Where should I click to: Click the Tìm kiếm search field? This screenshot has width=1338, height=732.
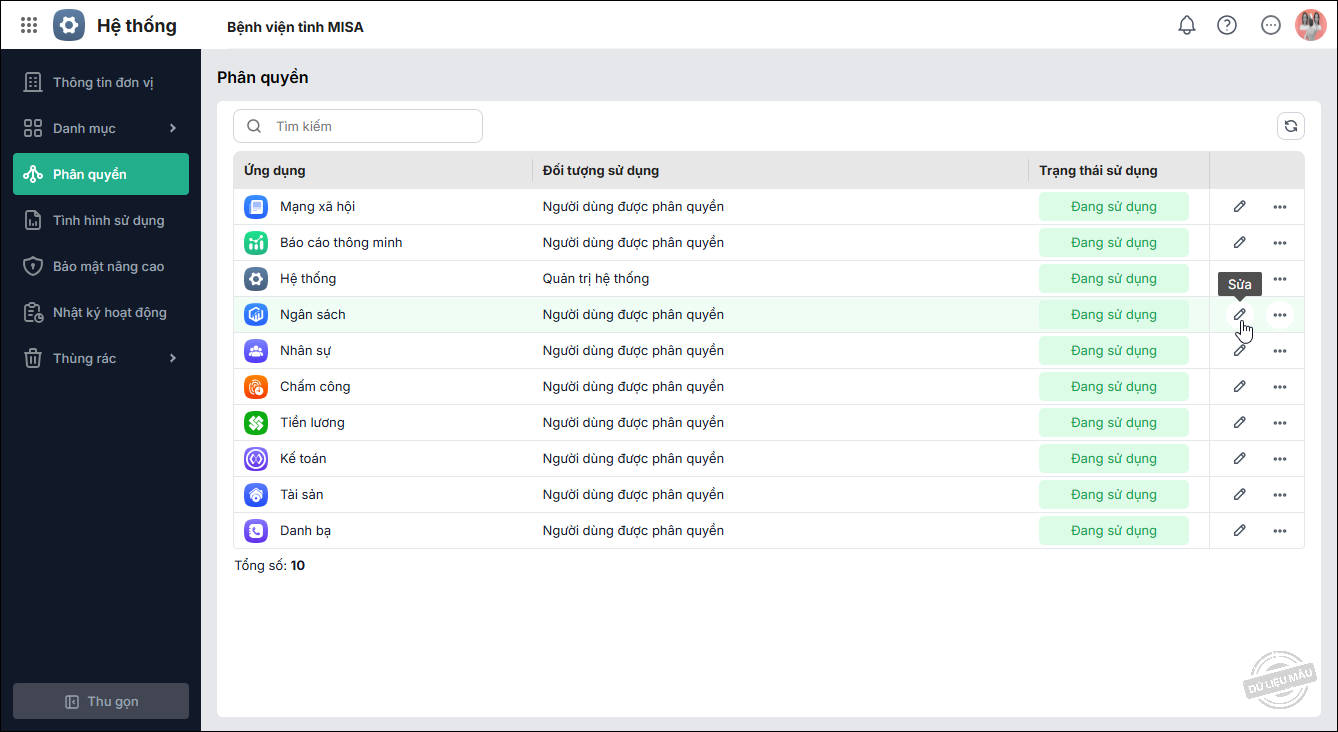click(x=370, y=126)
